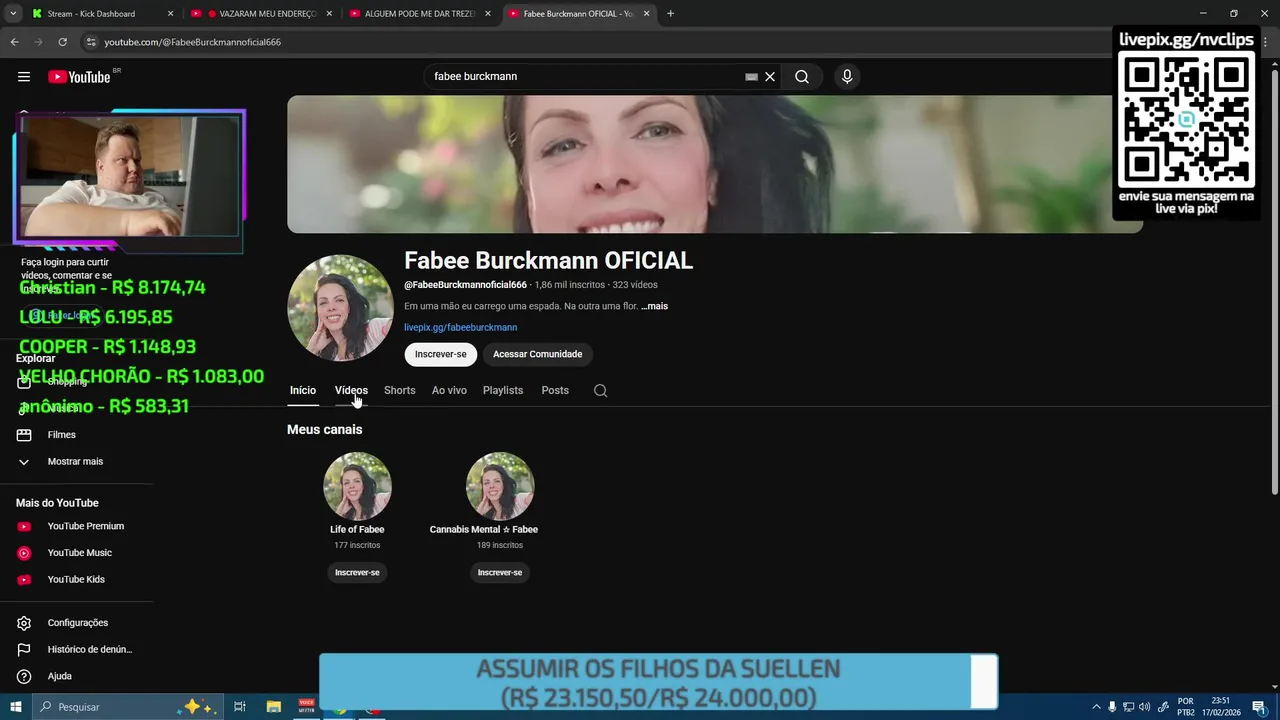The image size is (1280, 720).
Task: Open the Life of Fabee channel name
Action: [357, 530]
